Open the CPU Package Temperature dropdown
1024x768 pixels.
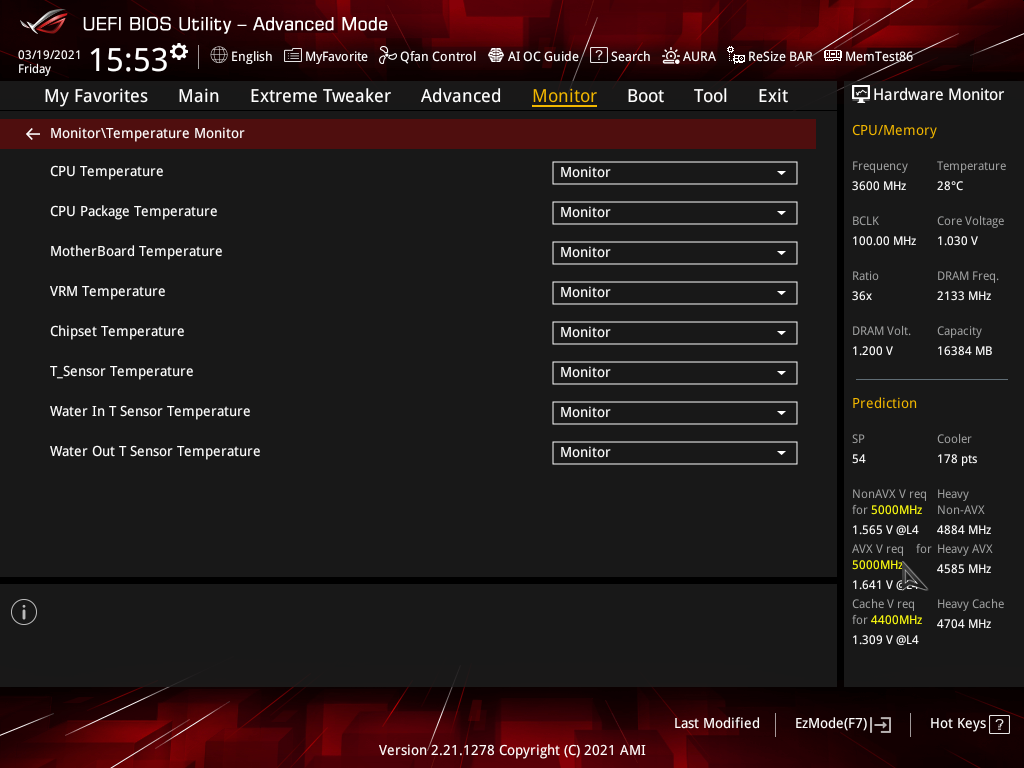point(675,213)
